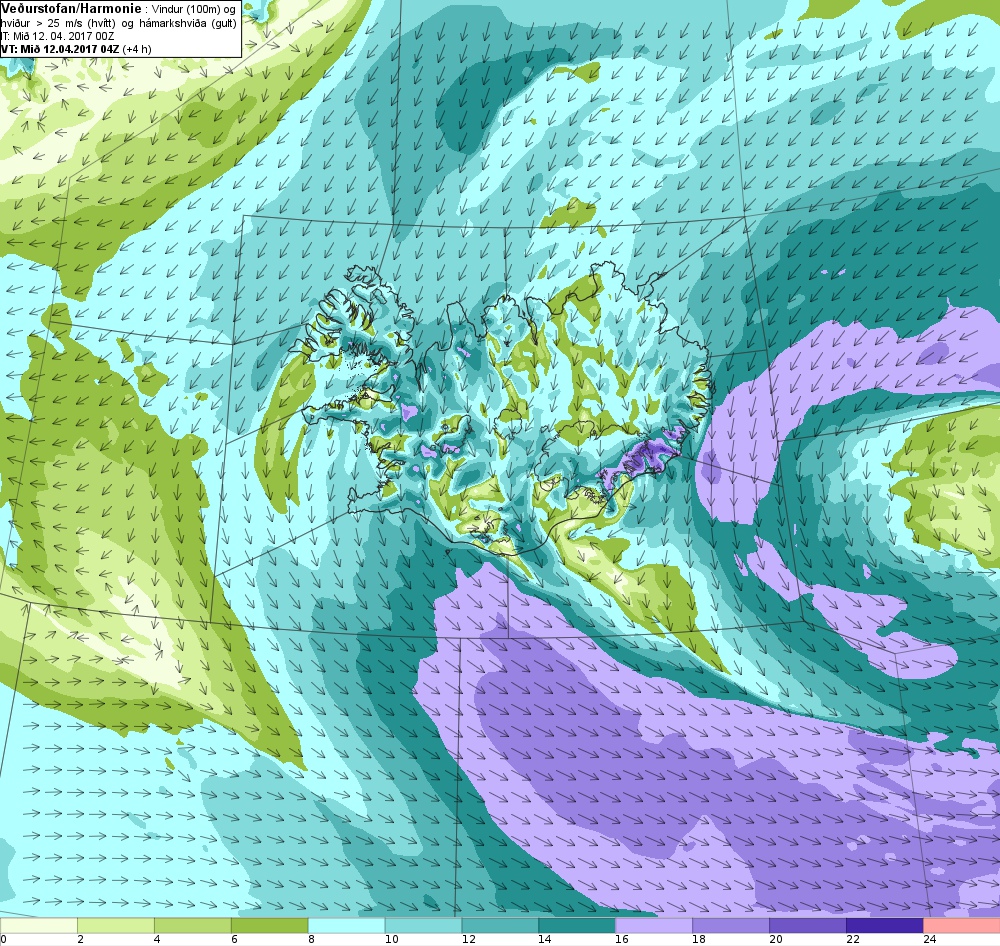Click the '4' label on the color scale
This screenshot has height=946, width=1000.
click(x=158, y=940)
